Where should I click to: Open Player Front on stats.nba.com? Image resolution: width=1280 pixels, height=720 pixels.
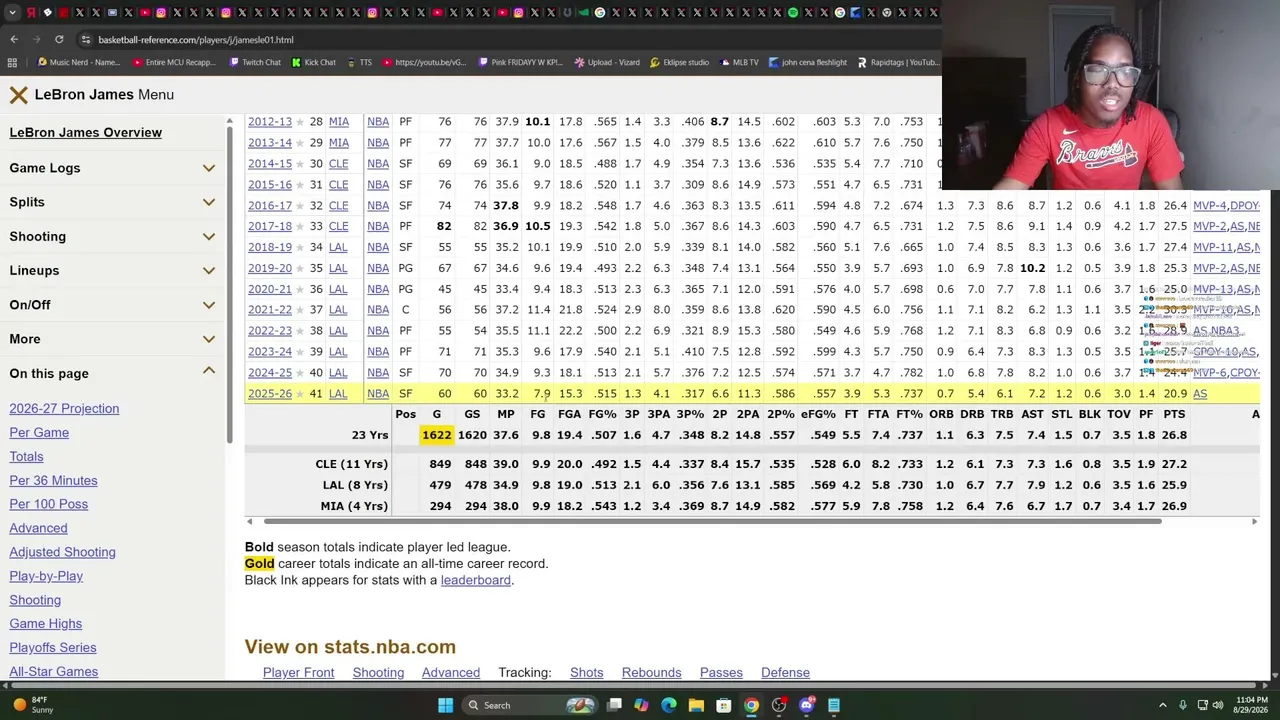click(298, 673)
